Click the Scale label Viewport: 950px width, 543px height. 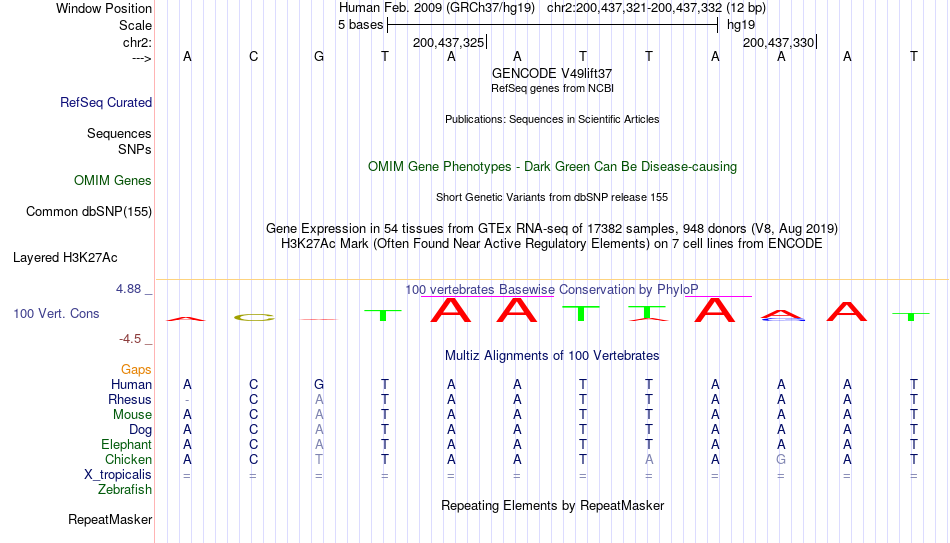(x=135, y=25)
